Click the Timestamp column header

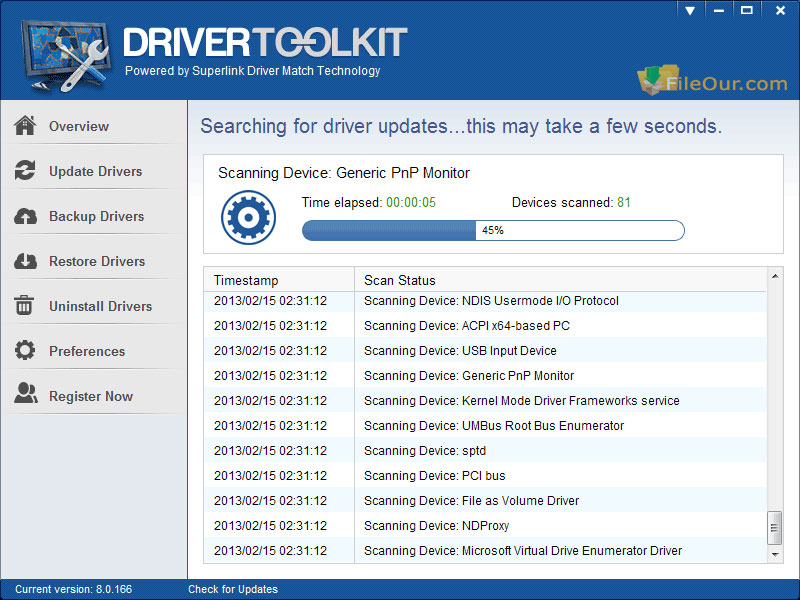279,280
